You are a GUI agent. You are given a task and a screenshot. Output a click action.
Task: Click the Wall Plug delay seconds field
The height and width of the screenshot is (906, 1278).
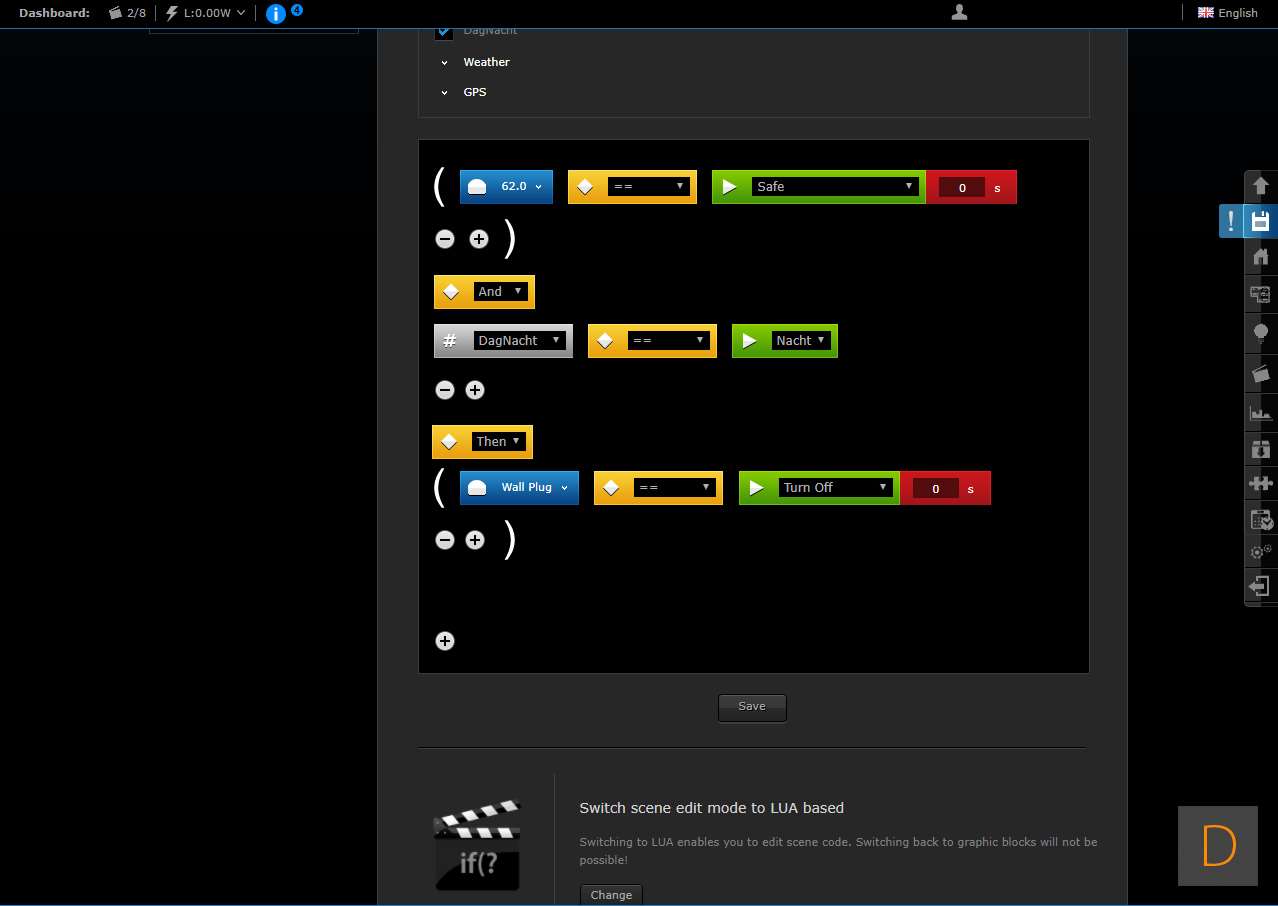pyautogui.click(x=936, y=488)
